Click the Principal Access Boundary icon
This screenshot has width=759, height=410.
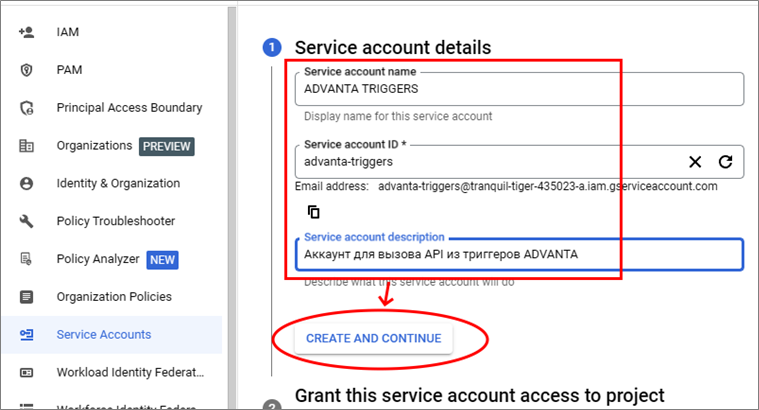click(x=27, y=108)
